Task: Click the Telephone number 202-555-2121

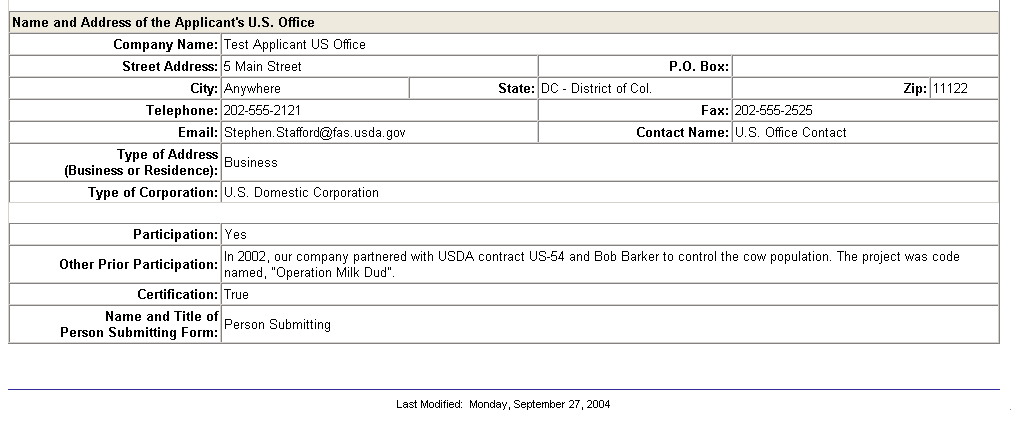Action: 263,111
